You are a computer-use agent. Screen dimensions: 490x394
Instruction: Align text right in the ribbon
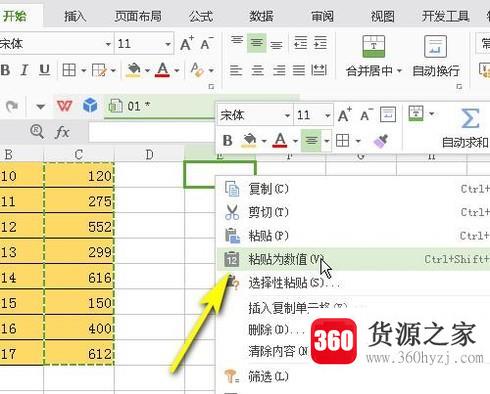pos(279,70)
